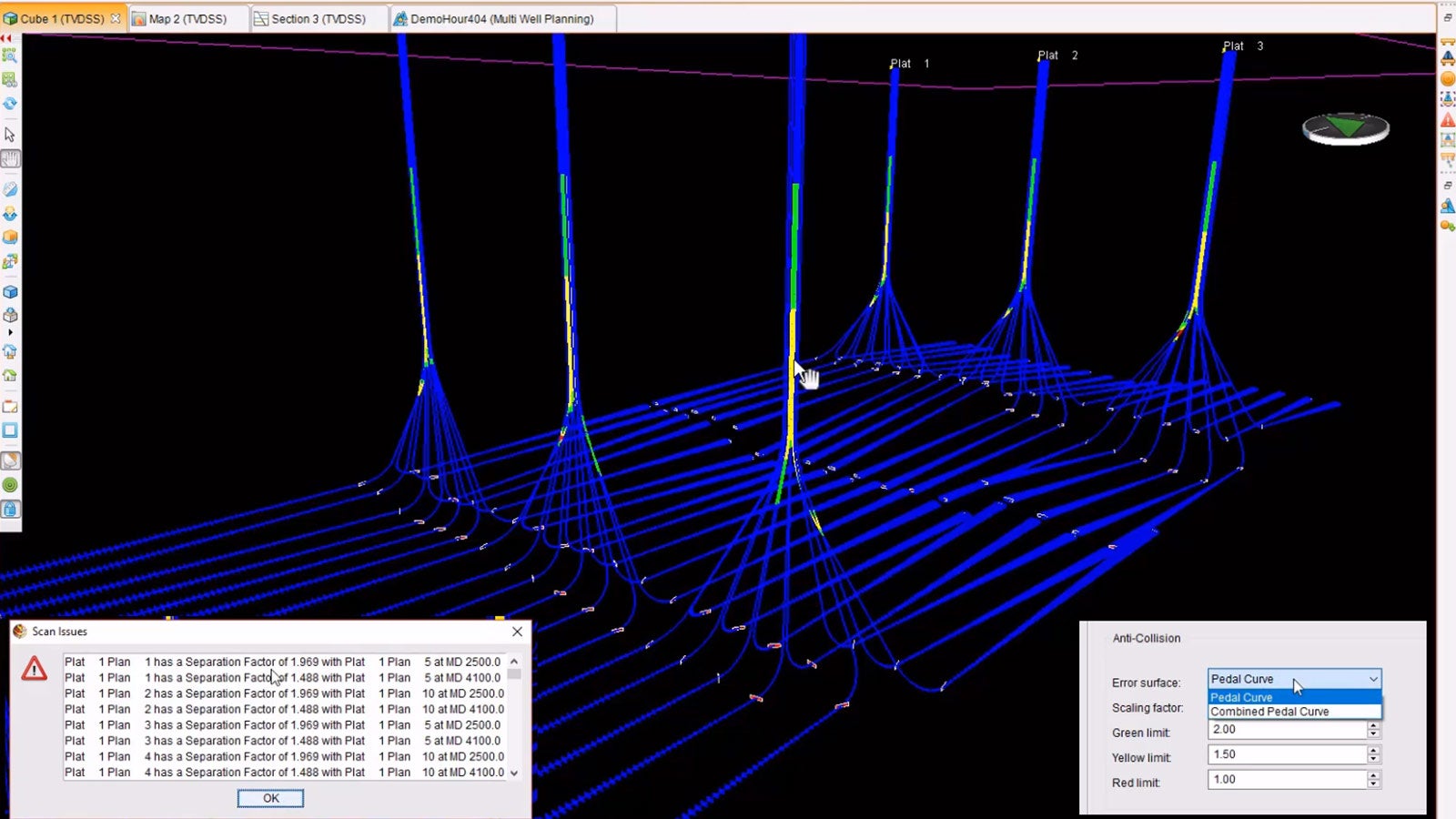Select issue row: Plan 4, Separation Factor 1.969

[283, 756]
